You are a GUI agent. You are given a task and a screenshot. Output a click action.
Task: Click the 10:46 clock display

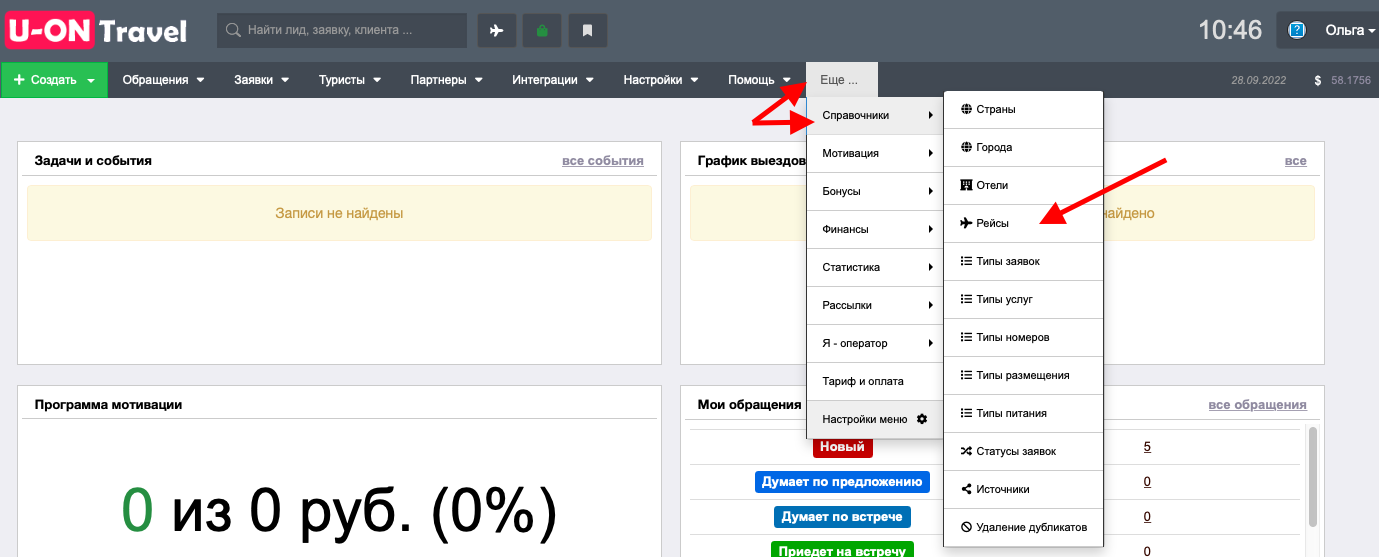pos(1230,30)
